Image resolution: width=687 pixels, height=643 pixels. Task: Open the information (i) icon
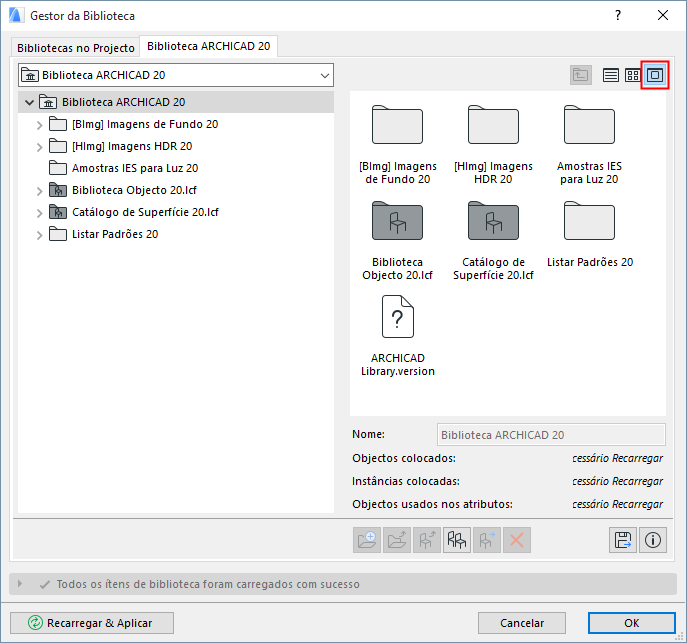point(653,540)
